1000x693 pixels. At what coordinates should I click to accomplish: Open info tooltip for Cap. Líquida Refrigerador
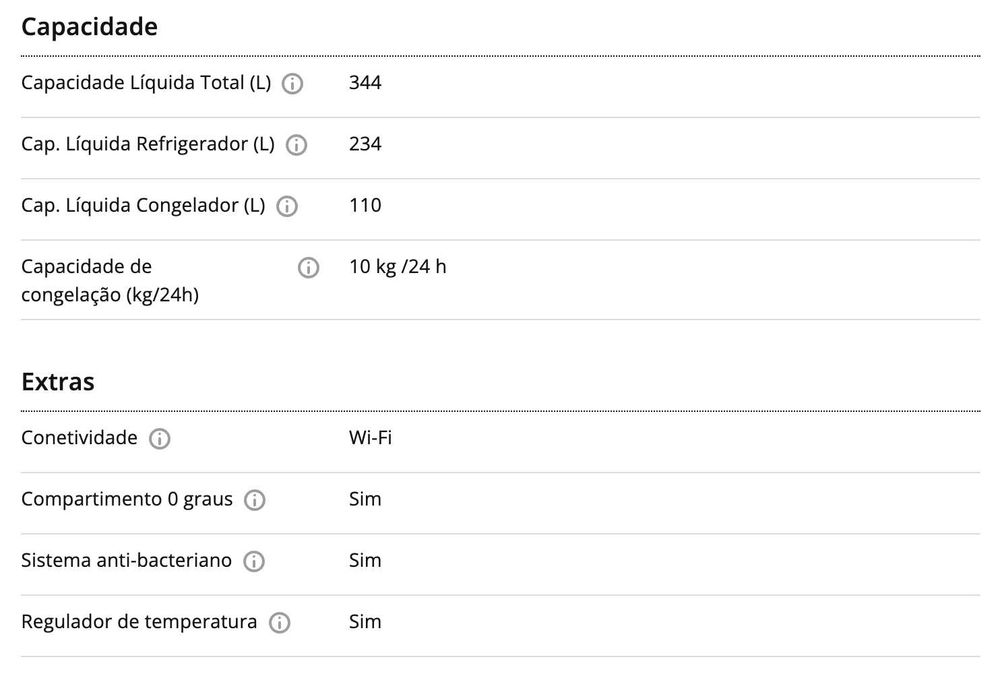pos(296,145)
